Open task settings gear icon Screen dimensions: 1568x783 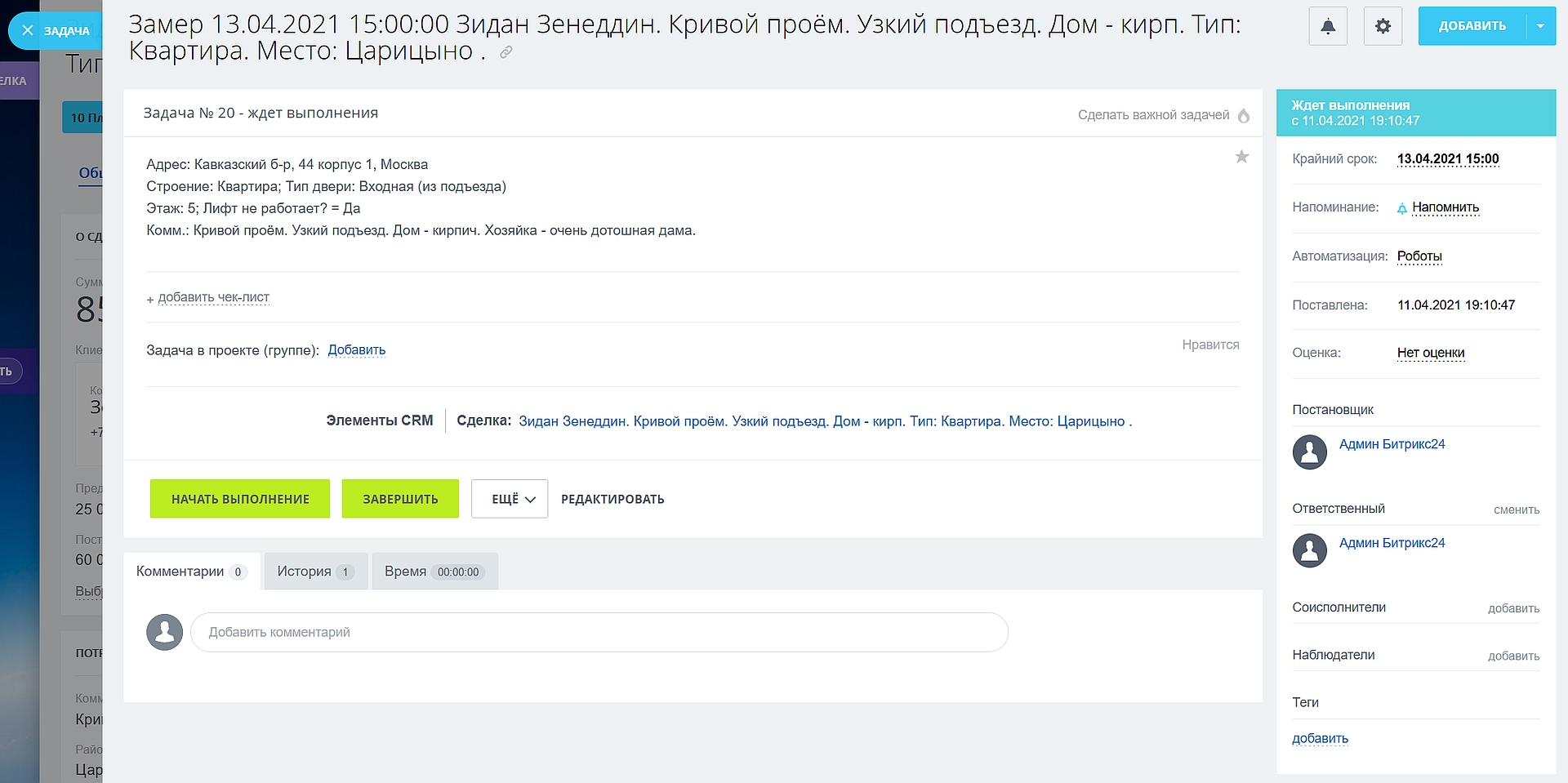(1383, 27)
